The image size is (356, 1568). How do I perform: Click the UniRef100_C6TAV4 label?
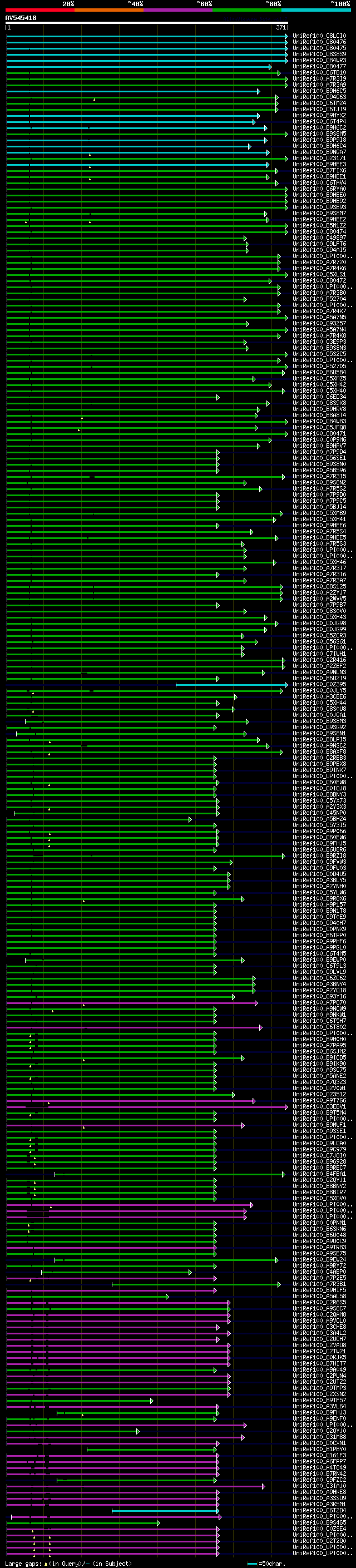pyautogui.click(x=319, y=182)
